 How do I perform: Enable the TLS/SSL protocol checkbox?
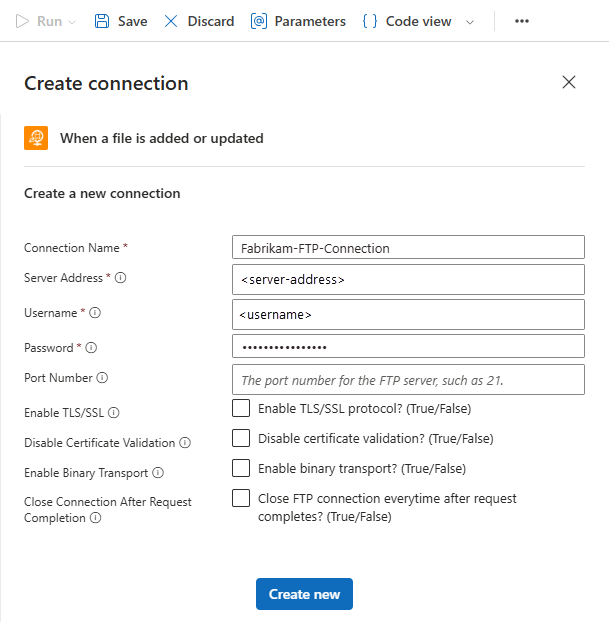[241, 408]
